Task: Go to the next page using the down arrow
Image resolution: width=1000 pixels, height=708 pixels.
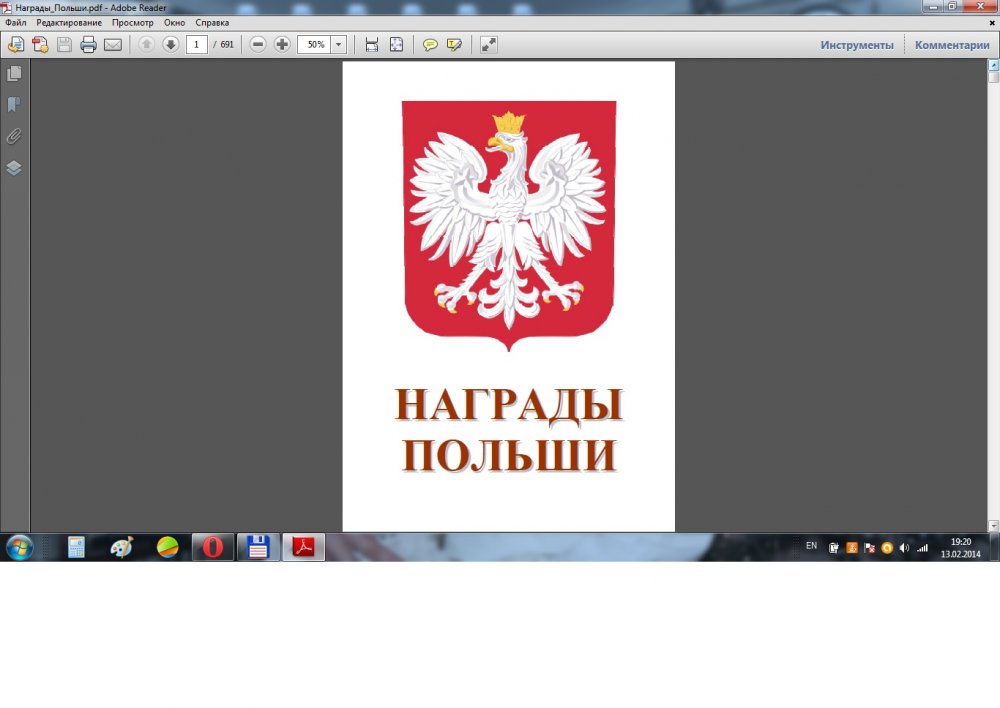Action: point(170,45)
